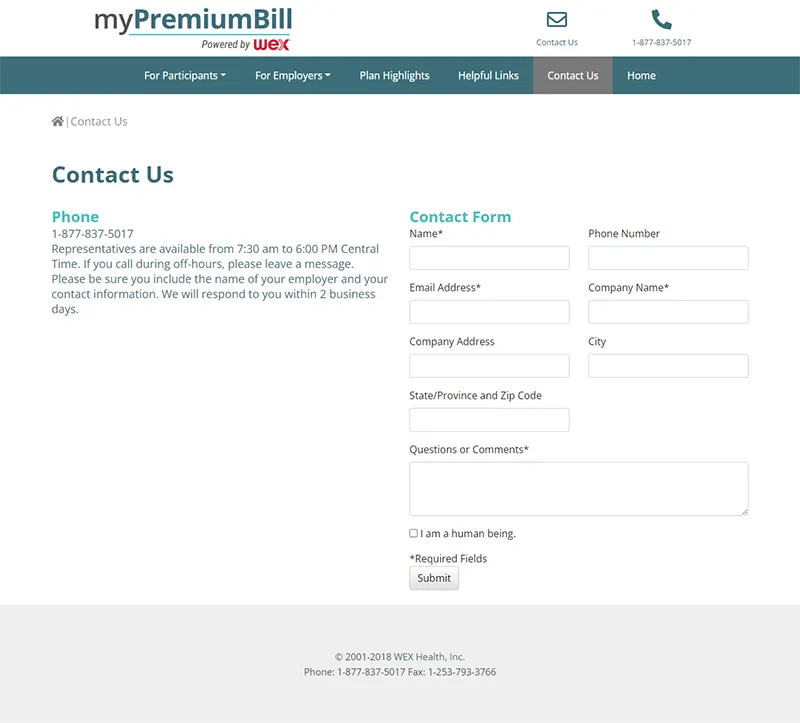Click the Company Address input

[489, 366]
